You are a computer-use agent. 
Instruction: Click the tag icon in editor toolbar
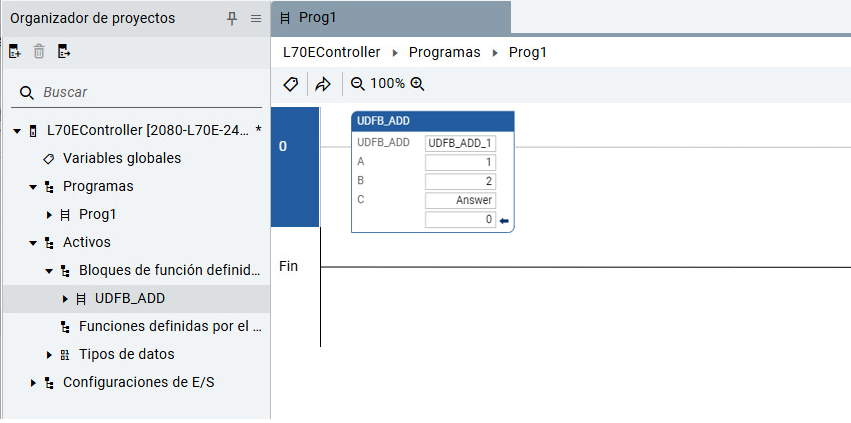[x=290, y=85]
